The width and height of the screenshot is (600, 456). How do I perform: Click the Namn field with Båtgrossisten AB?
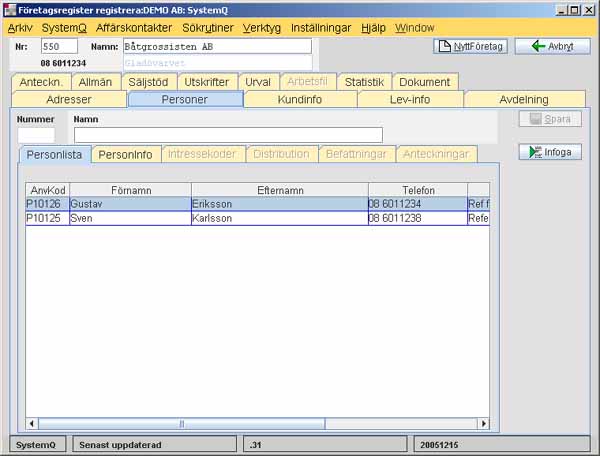pos(217,47)
